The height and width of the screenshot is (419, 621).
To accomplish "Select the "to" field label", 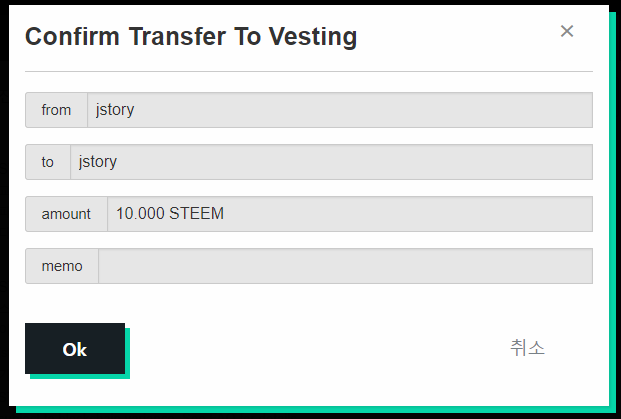I will (x=48, y=162).
